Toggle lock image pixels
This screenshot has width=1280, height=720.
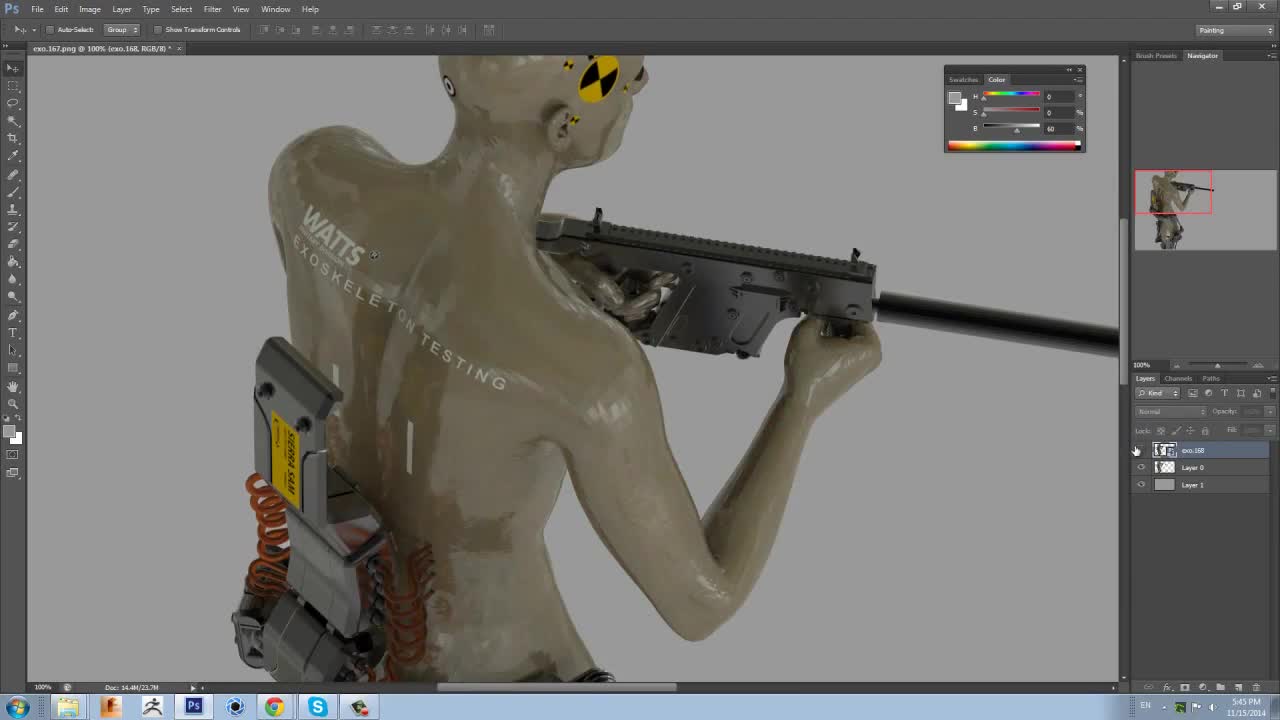point(1175,430)
